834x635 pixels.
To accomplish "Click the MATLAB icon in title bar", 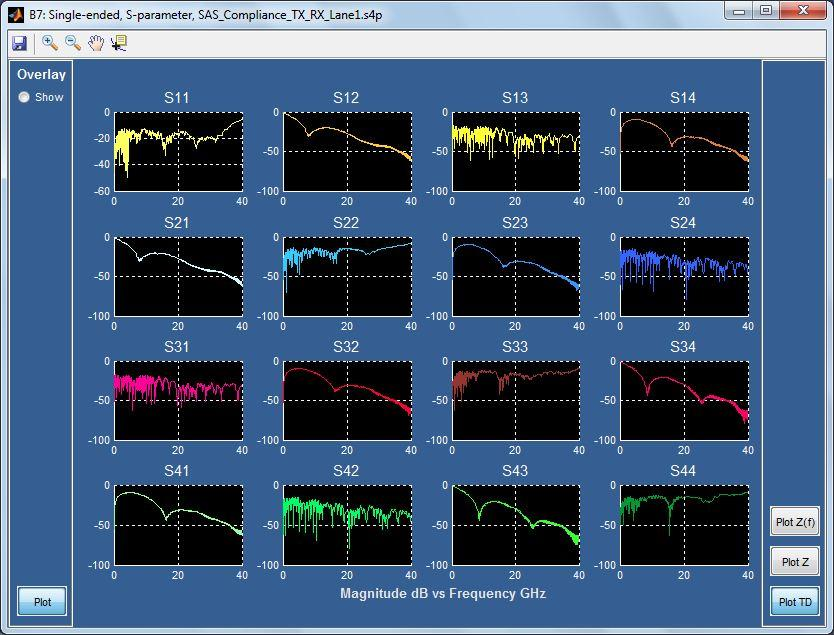I will click(x=15, y=14).
